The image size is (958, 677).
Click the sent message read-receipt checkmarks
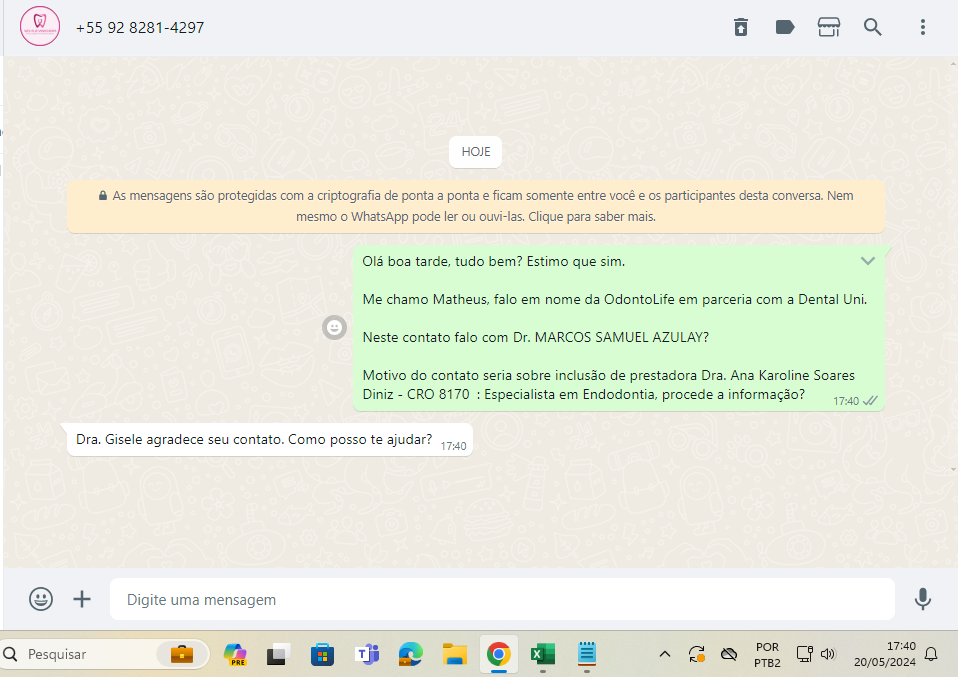[x=871, y=401]
